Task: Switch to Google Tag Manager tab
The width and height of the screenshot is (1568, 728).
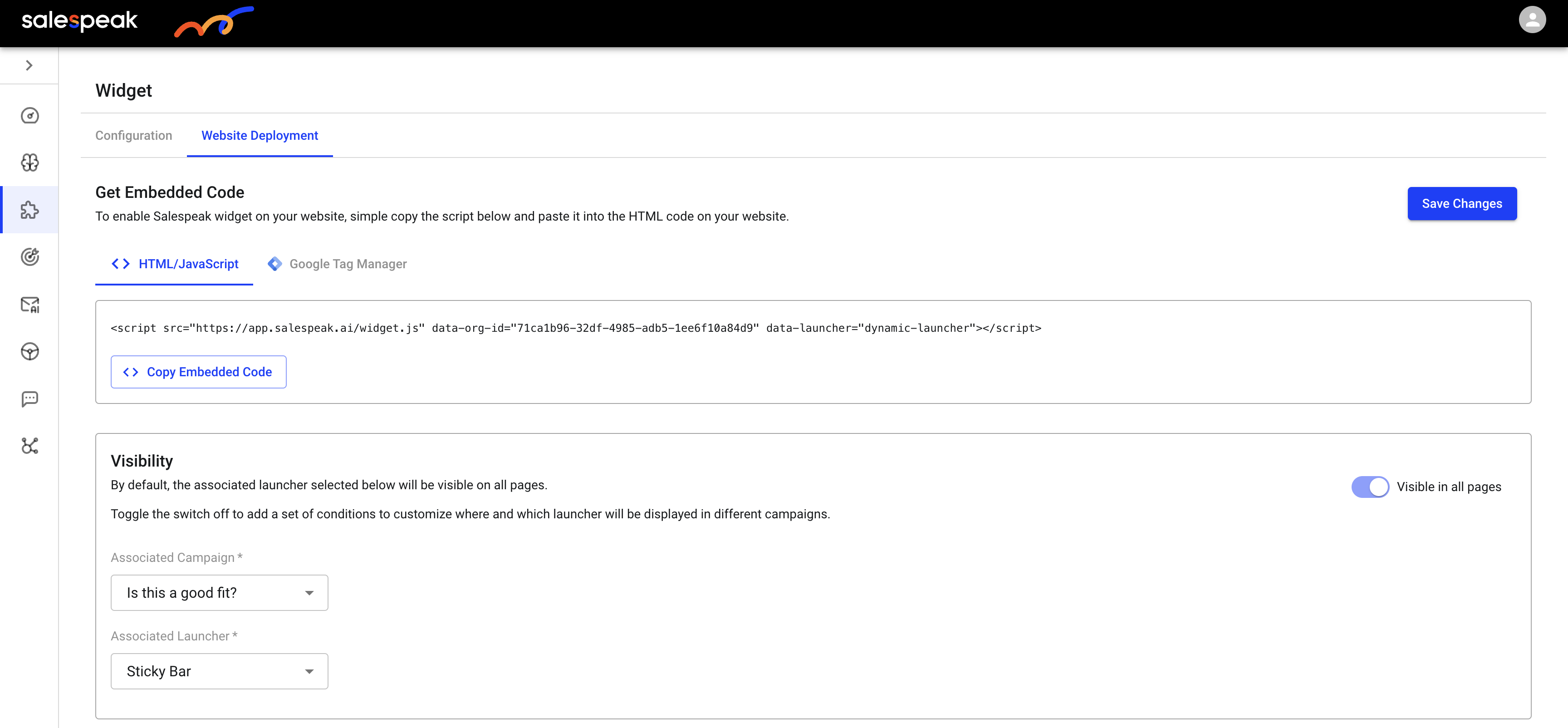Action: (337, 264)
